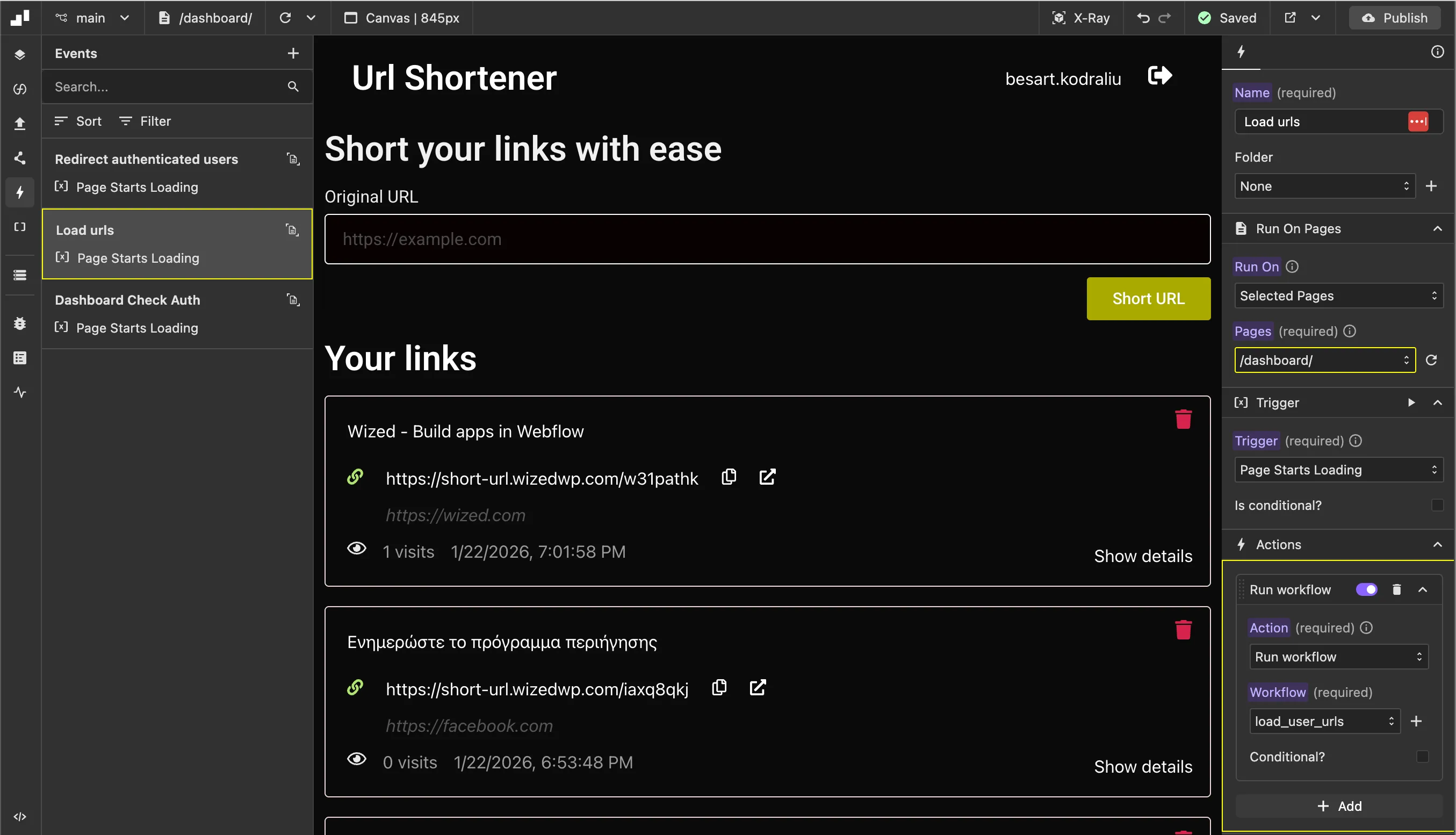Collapse the Actions section
1456x835 pixels.
point(1438,544)
